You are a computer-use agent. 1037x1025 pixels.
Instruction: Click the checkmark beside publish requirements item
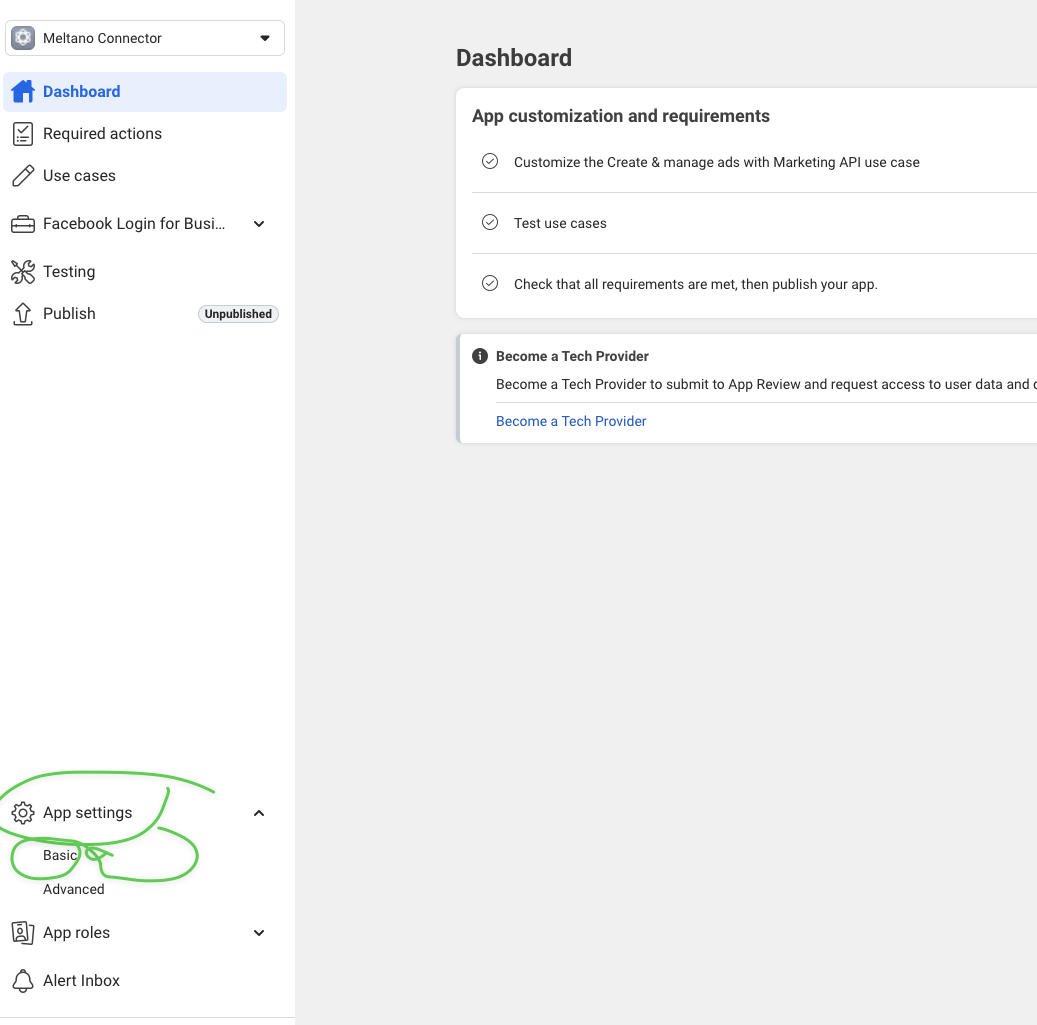(x=489, y=283)
